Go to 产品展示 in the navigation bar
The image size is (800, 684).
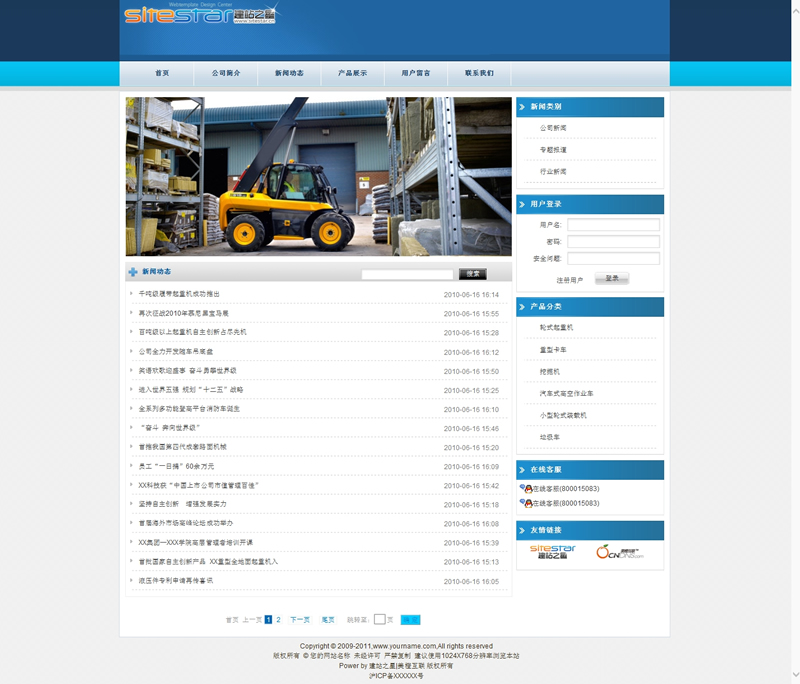click(352, 73)
